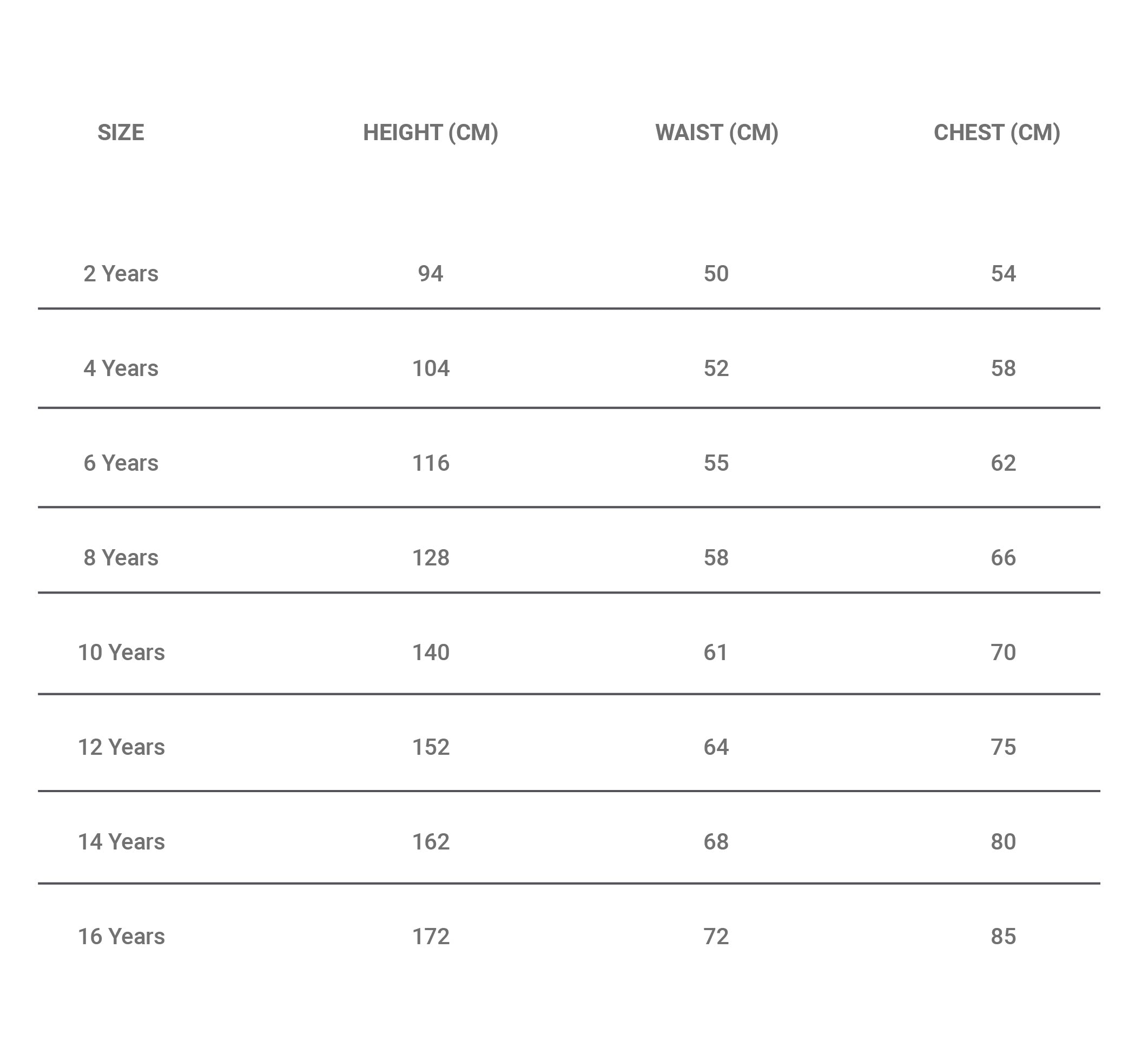This screenshot has width=1148, height=1047.
Task: Select the 8 Years size row label
Action: (x=121, y=558)
